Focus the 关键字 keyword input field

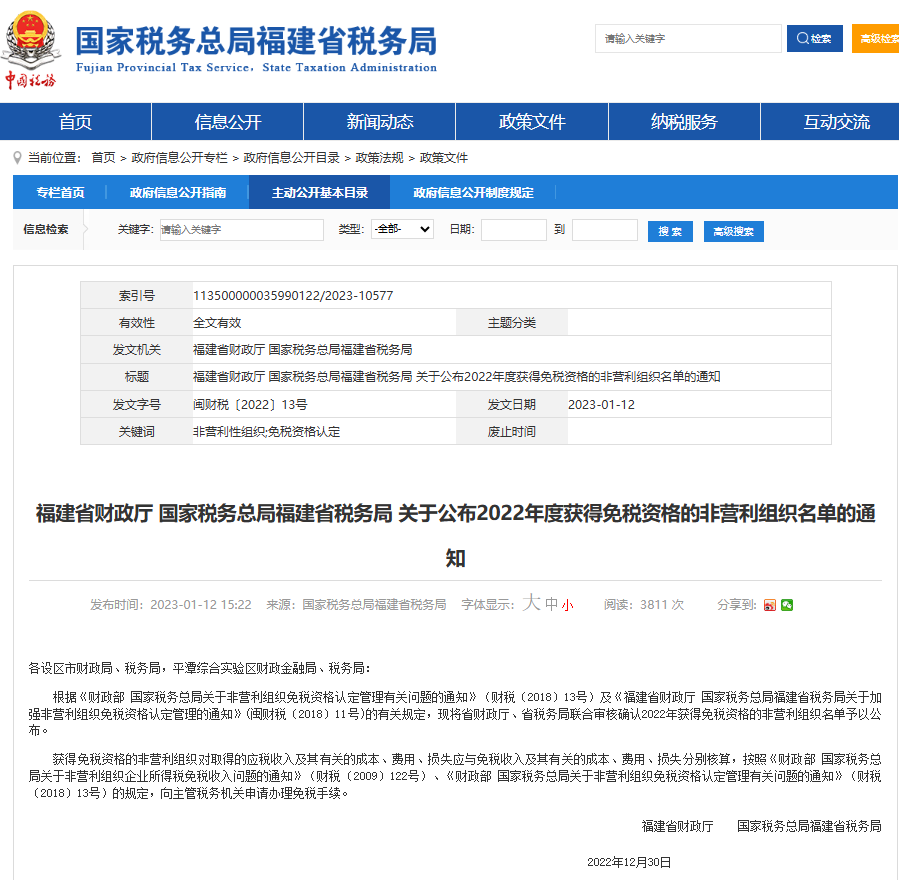click(241, 230)
